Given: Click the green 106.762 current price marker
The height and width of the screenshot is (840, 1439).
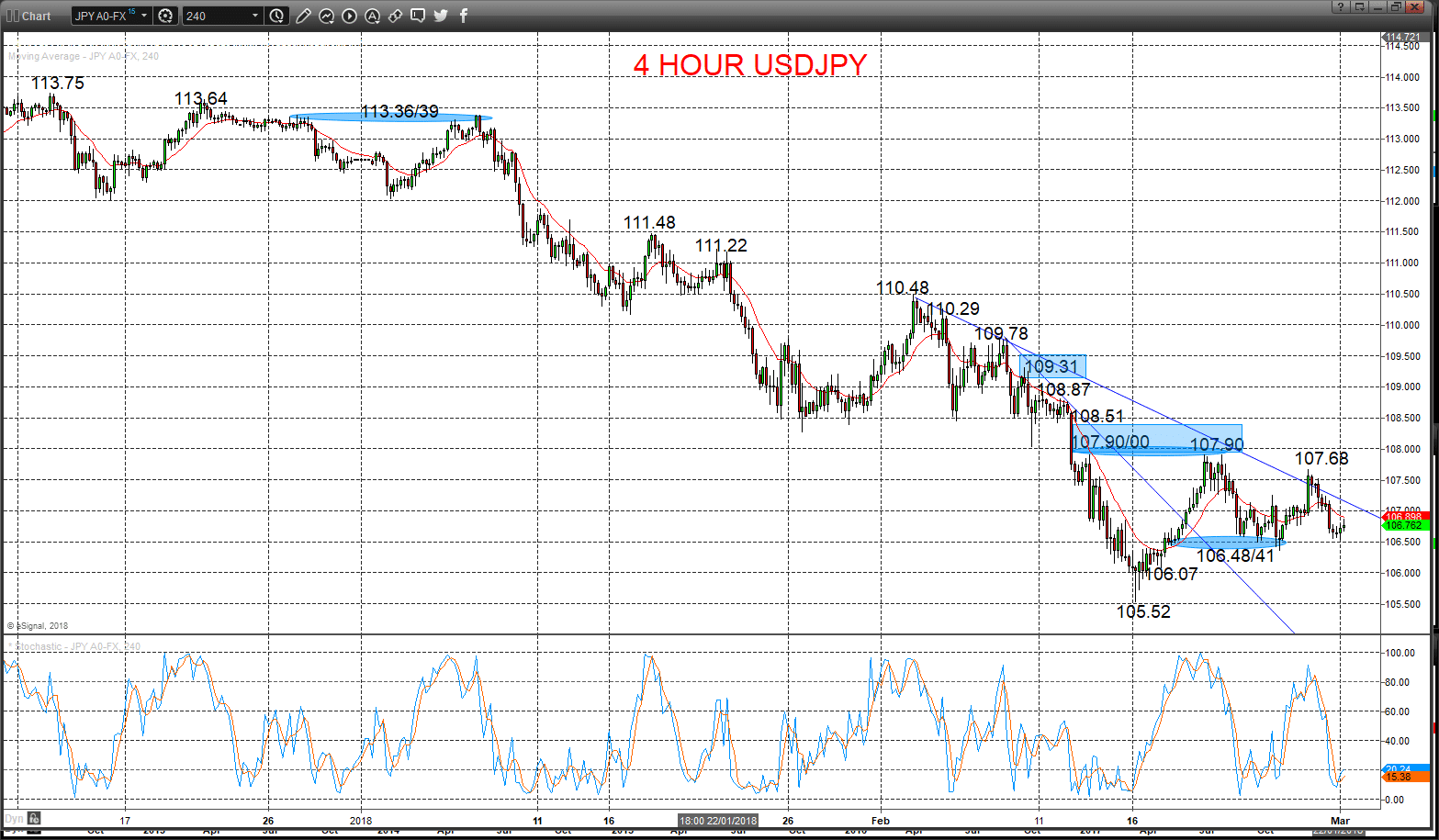Looking at the screenshot, I should pos(1405,525).
